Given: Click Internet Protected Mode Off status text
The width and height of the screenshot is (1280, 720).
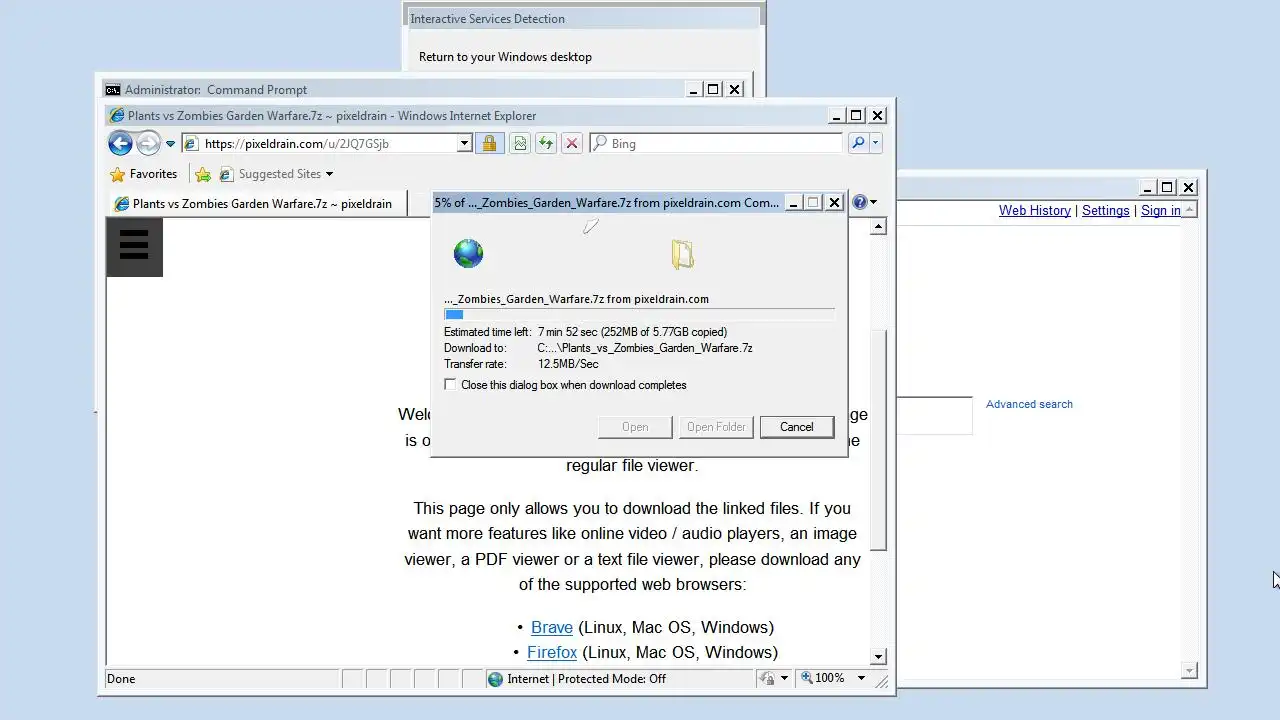Looking at the screenshot, I should (586, 679).
